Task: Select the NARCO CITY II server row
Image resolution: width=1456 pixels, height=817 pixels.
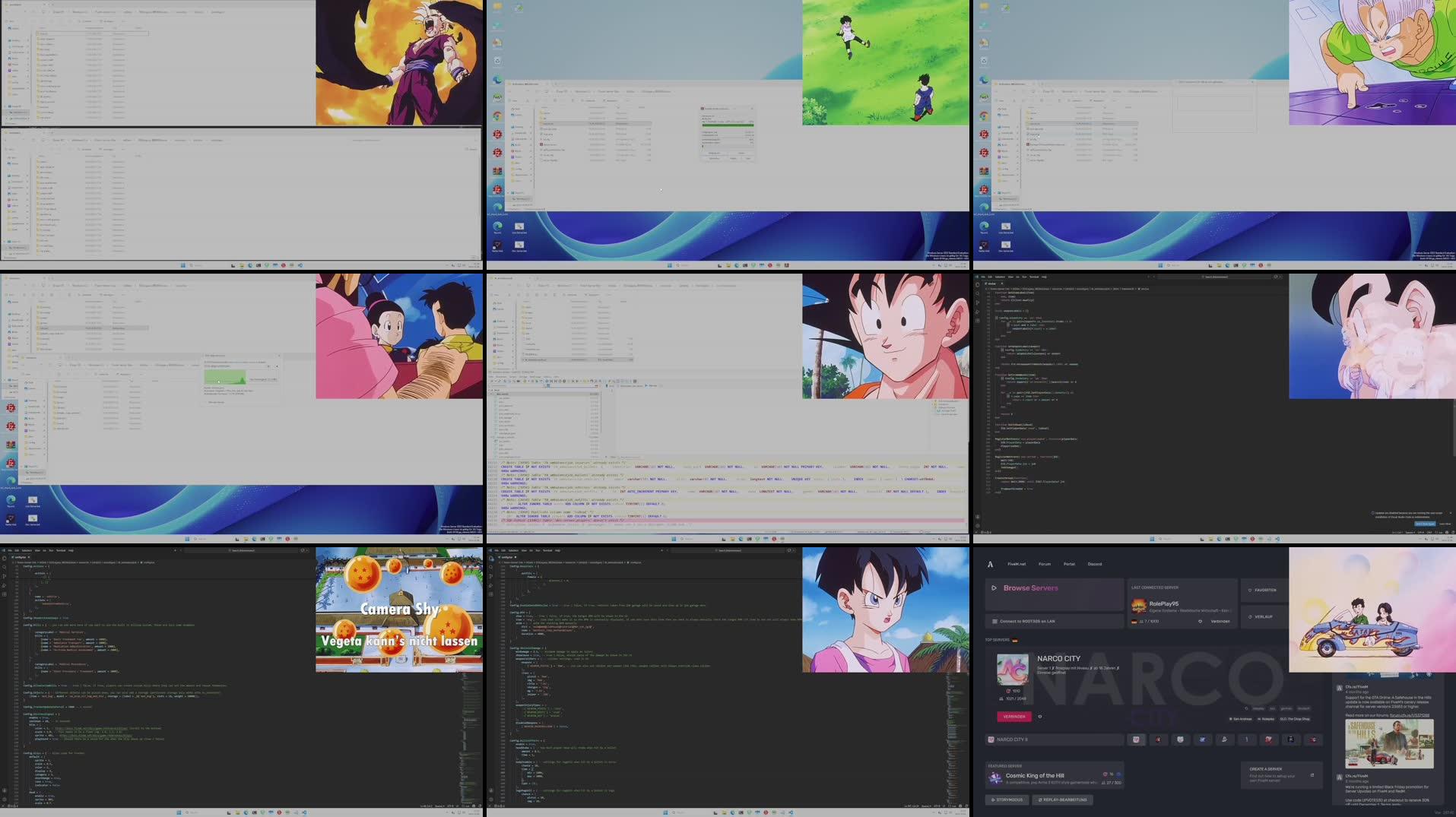Action: point(1055,739)
